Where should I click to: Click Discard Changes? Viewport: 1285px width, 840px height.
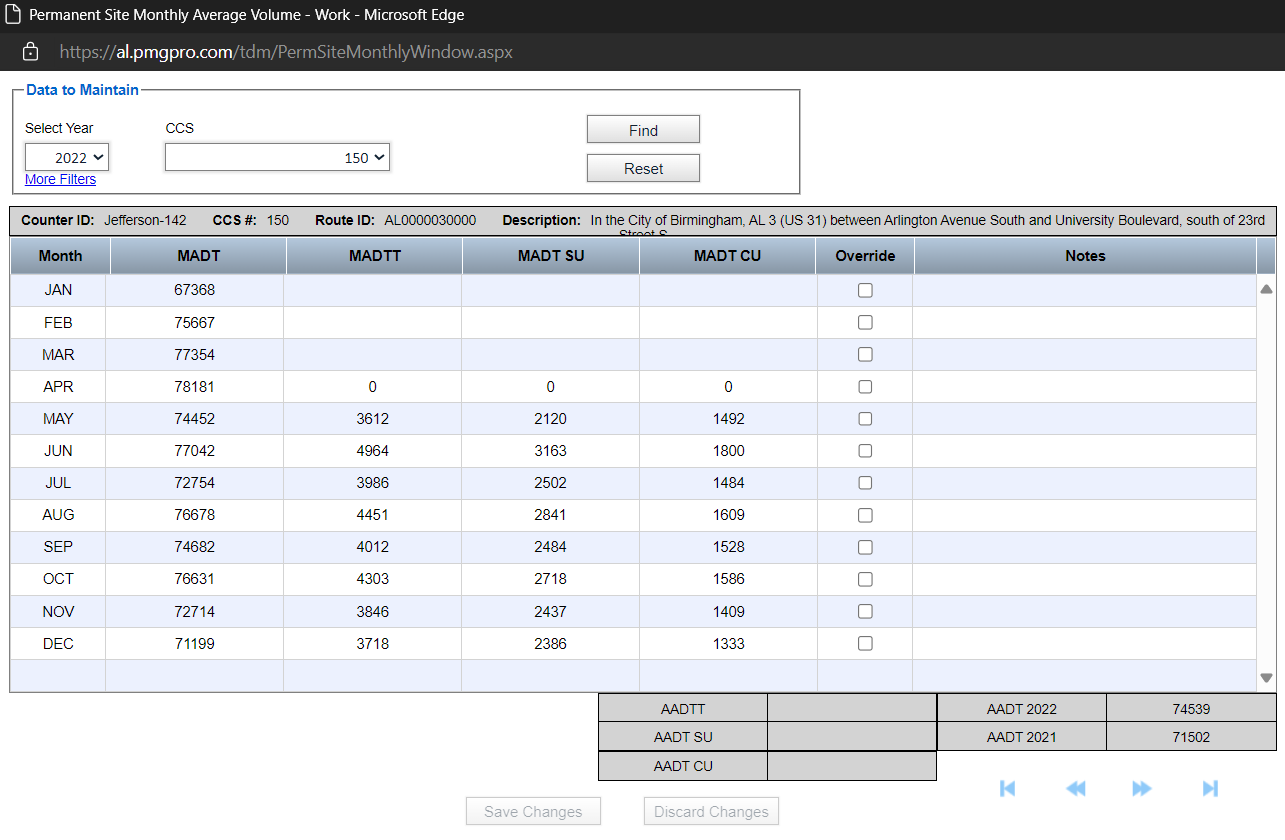(x=711, y=811)
